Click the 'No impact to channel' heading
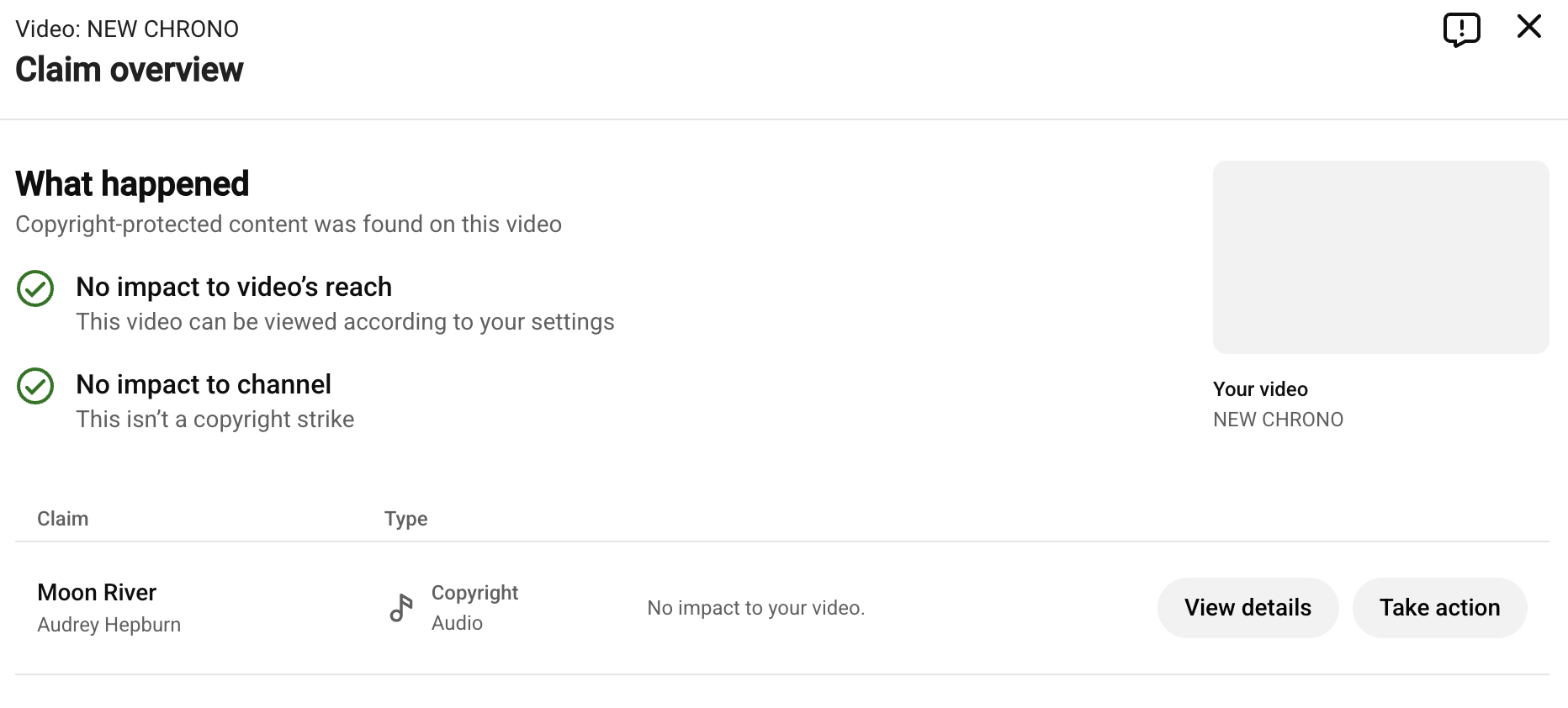Image resolution: width=1568 pixels, height=708 pixels. pos(204,384)
